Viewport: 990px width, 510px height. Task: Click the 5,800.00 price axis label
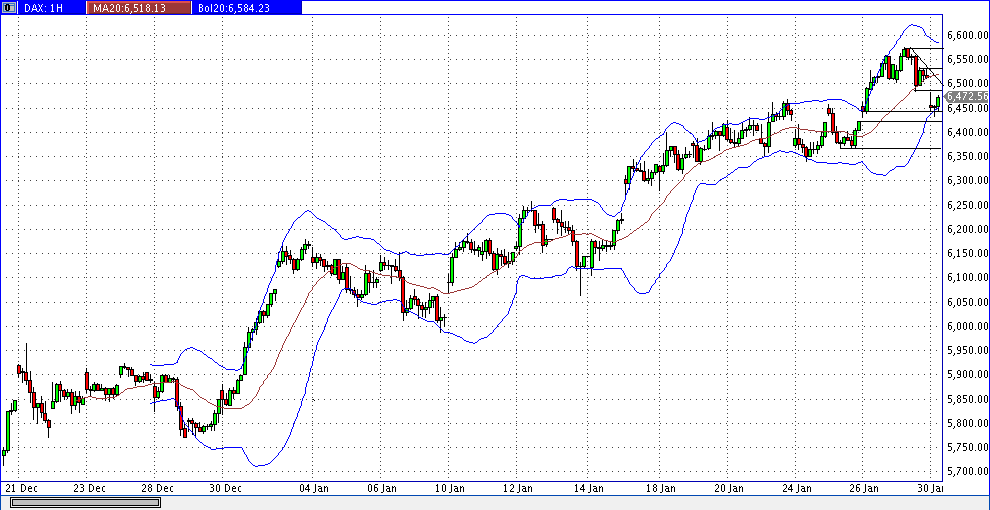pyautogui.click(x=967, y=423)
